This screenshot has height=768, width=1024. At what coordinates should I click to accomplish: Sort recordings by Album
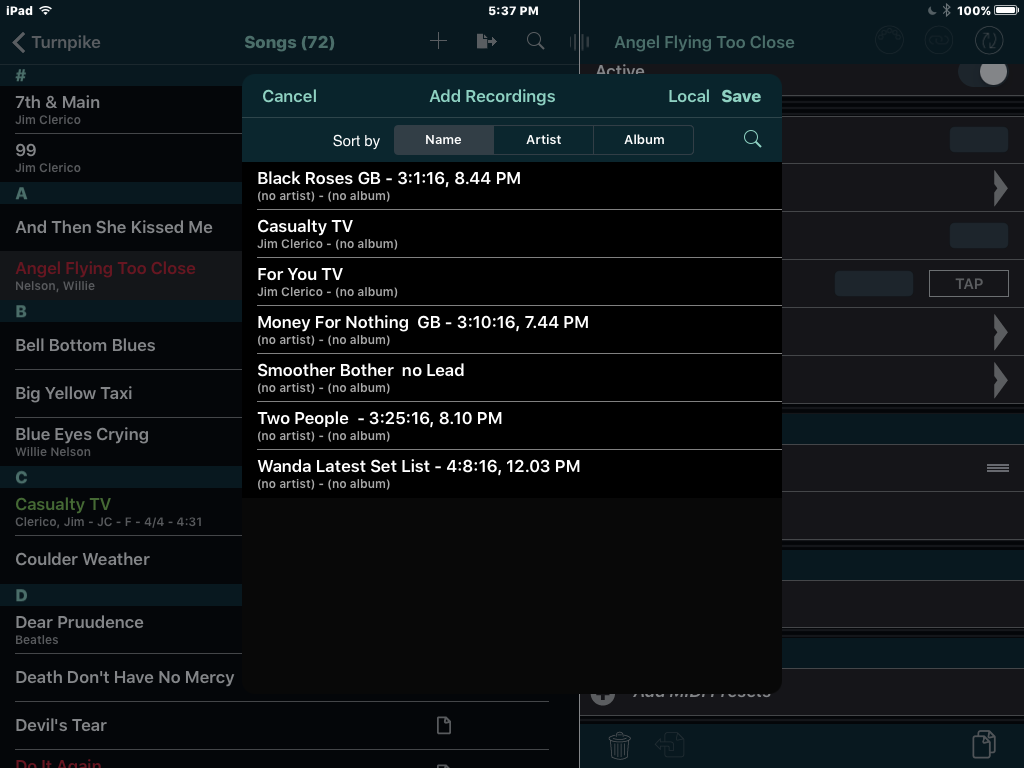[644, 140]
